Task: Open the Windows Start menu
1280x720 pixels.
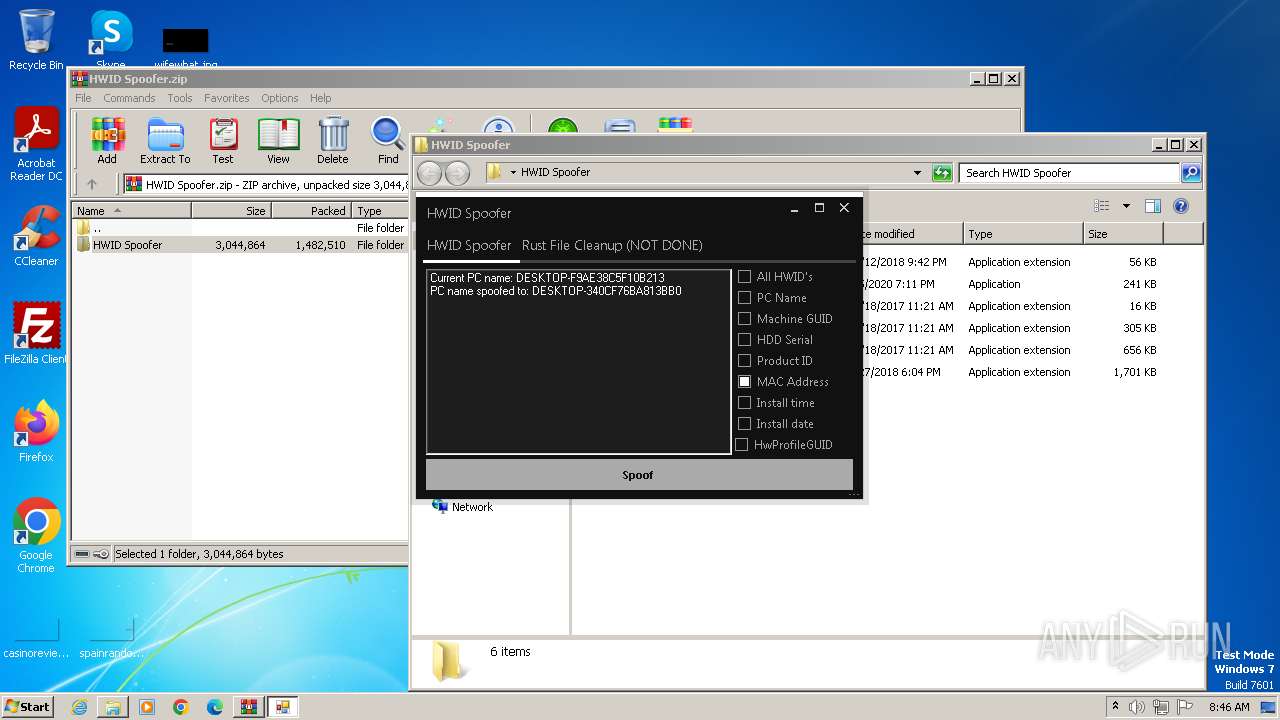Action: (x=28, y=706)
